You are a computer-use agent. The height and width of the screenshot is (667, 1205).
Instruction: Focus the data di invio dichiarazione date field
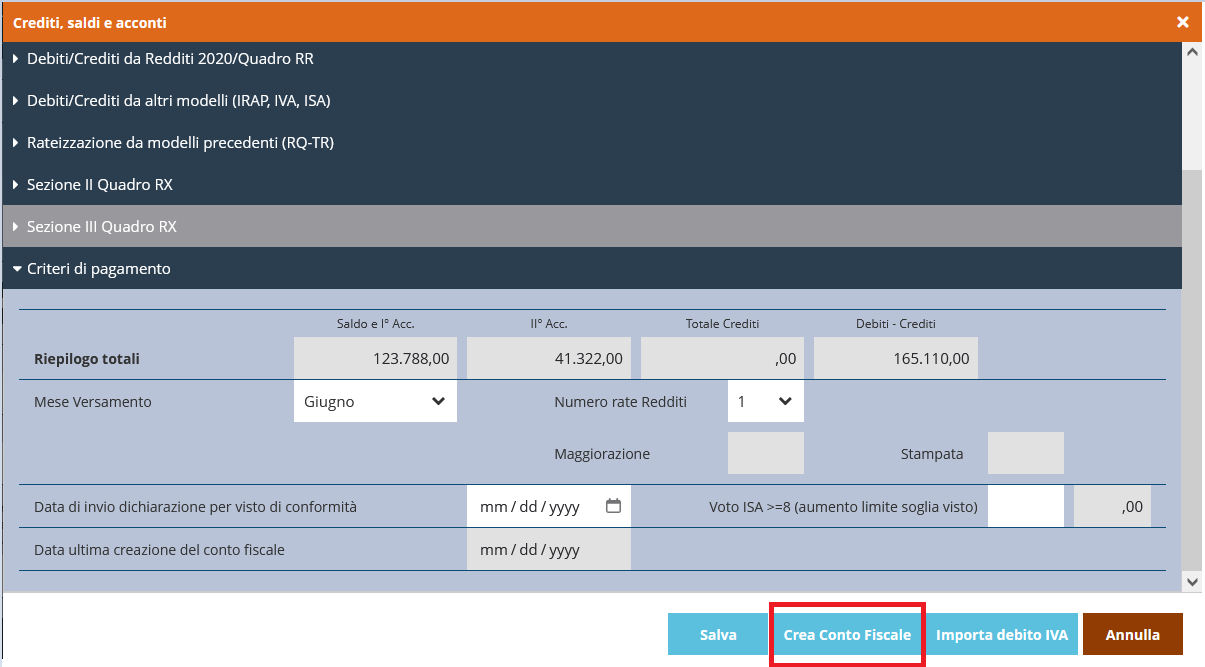[530, 507]
